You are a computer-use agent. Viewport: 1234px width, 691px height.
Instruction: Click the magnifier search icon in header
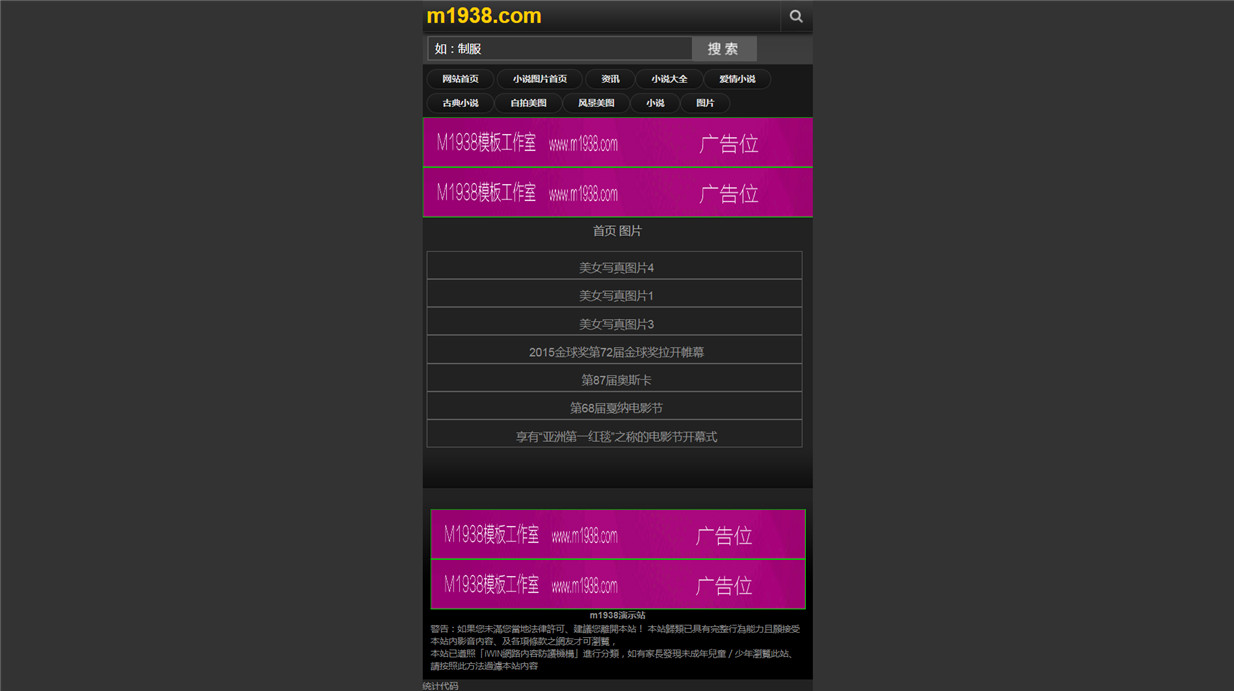click(x=796, y=16)
